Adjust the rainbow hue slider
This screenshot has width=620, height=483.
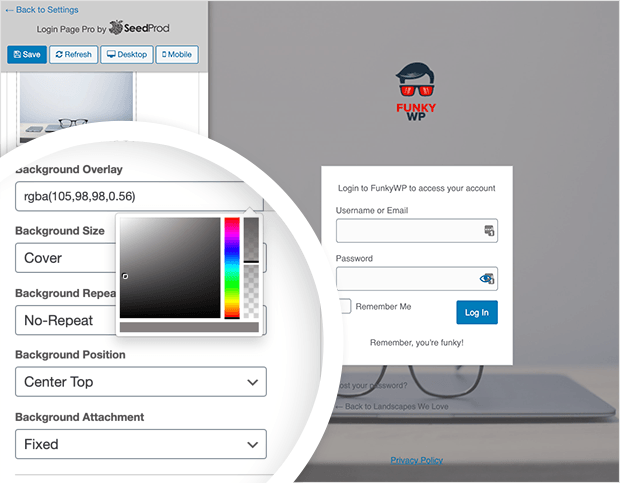pos(232,268)
